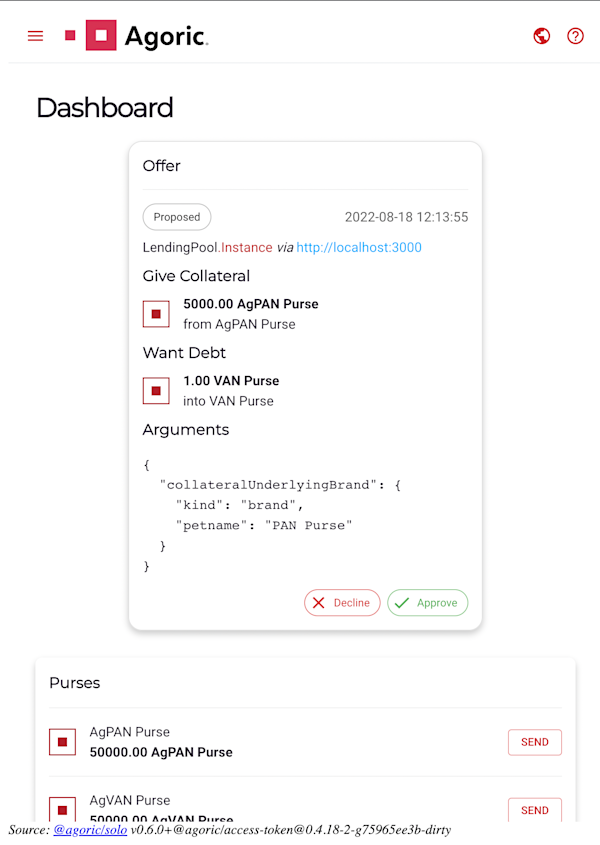Screen dimensions: 600x845
Task: Open the help question mark icon
Action: [x=575, y=36]
